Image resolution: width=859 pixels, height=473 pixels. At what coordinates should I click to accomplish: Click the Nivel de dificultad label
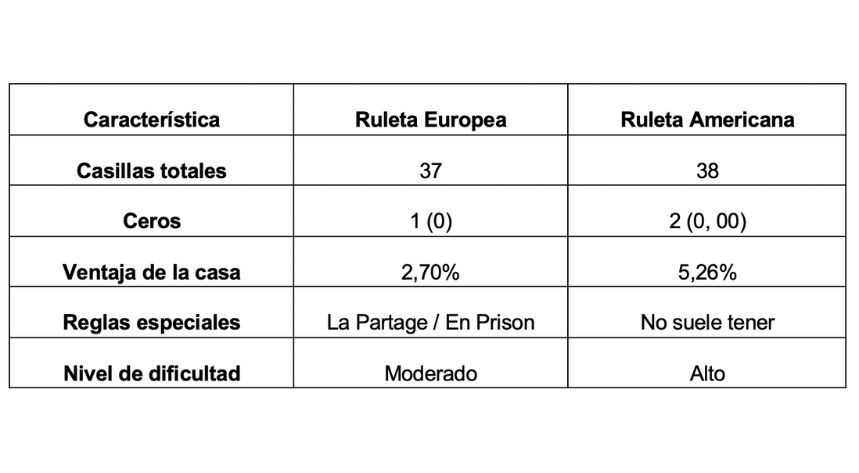(x=151, y=374)
